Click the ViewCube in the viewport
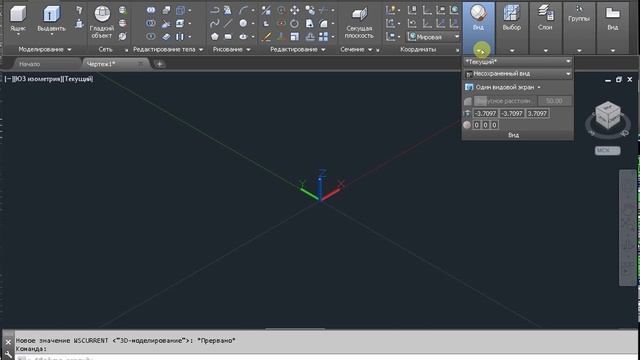Screen dimensions: 640x360 click(x=608, y=116)
